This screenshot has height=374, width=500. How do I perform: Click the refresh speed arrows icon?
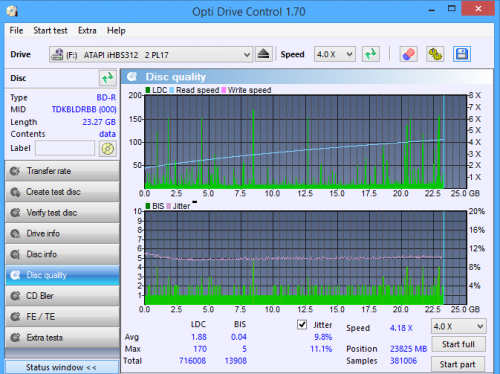point(371,54)
